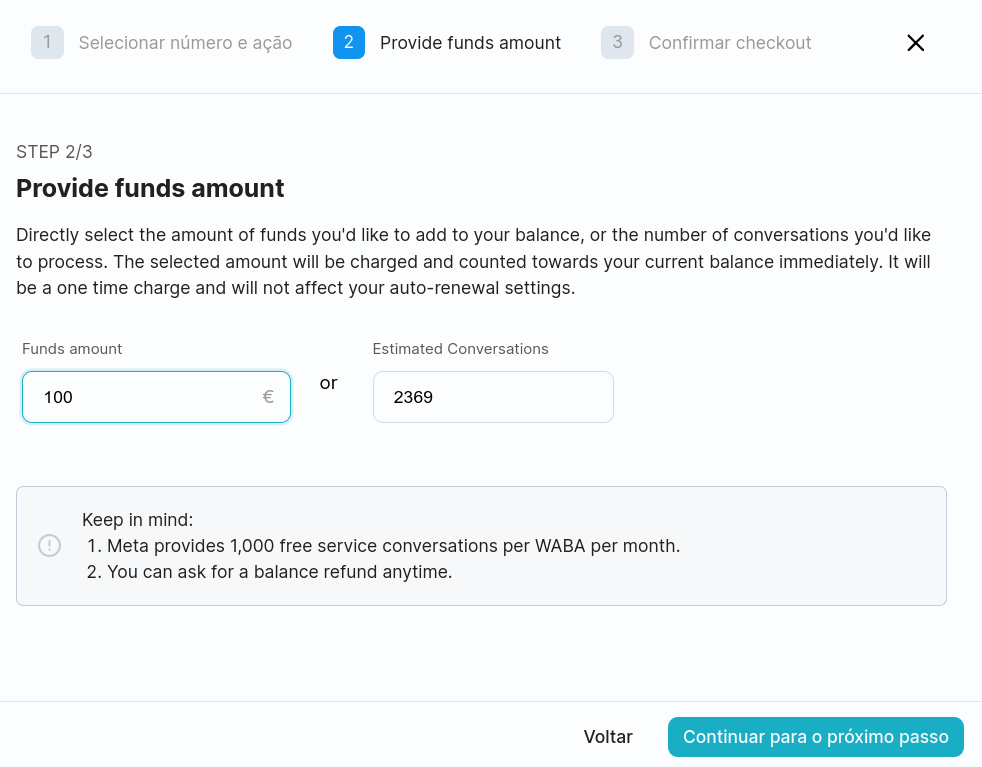The image size is (982, 767).
Task: Click the blue step 2 number badge
Action: tap(349, 43)
